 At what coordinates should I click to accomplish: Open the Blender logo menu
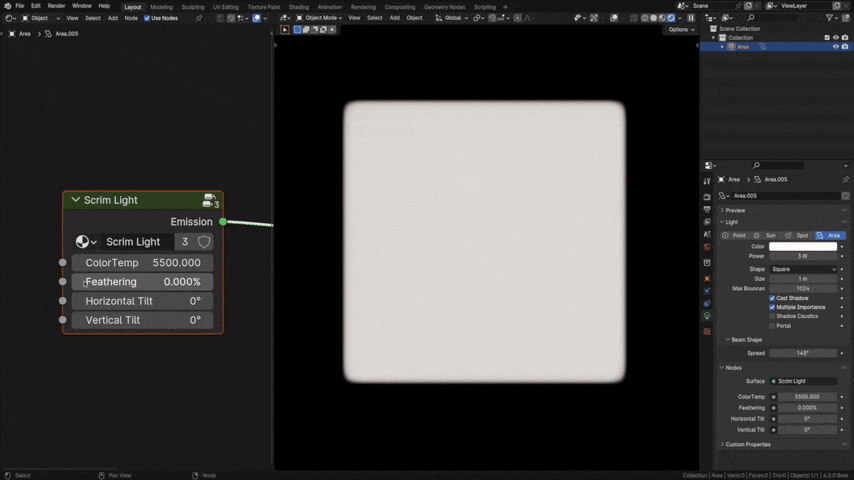7,6
